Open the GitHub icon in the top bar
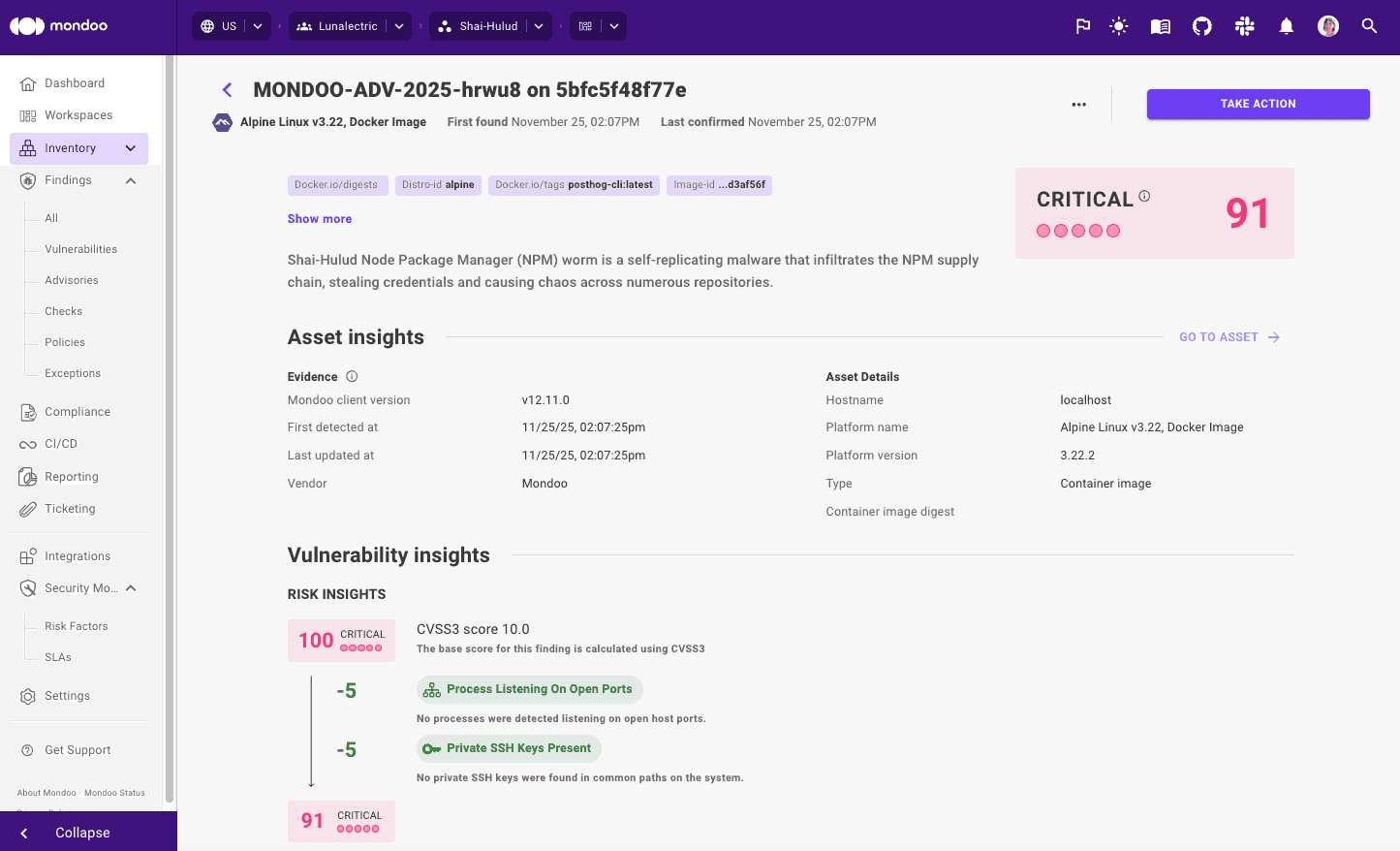The width and height of the screenshot is (1400, 851). tap(1201, 26)
